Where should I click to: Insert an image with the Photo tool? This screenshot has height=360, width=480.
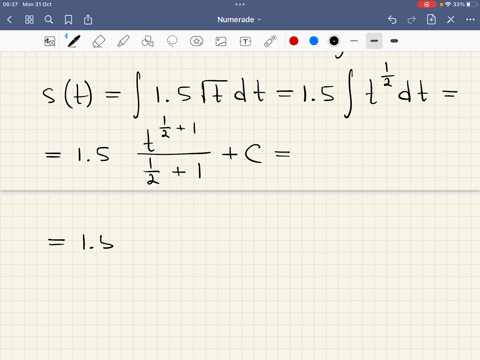coord(221,41)
